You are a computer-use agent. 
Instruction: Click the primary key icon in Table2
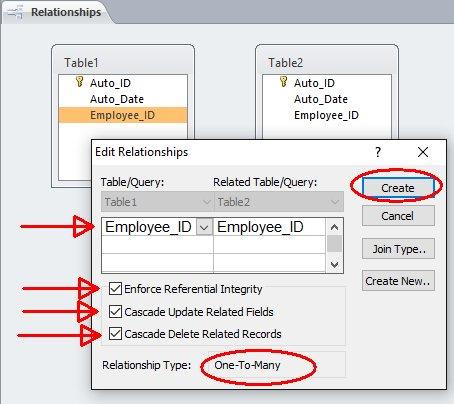283,82
